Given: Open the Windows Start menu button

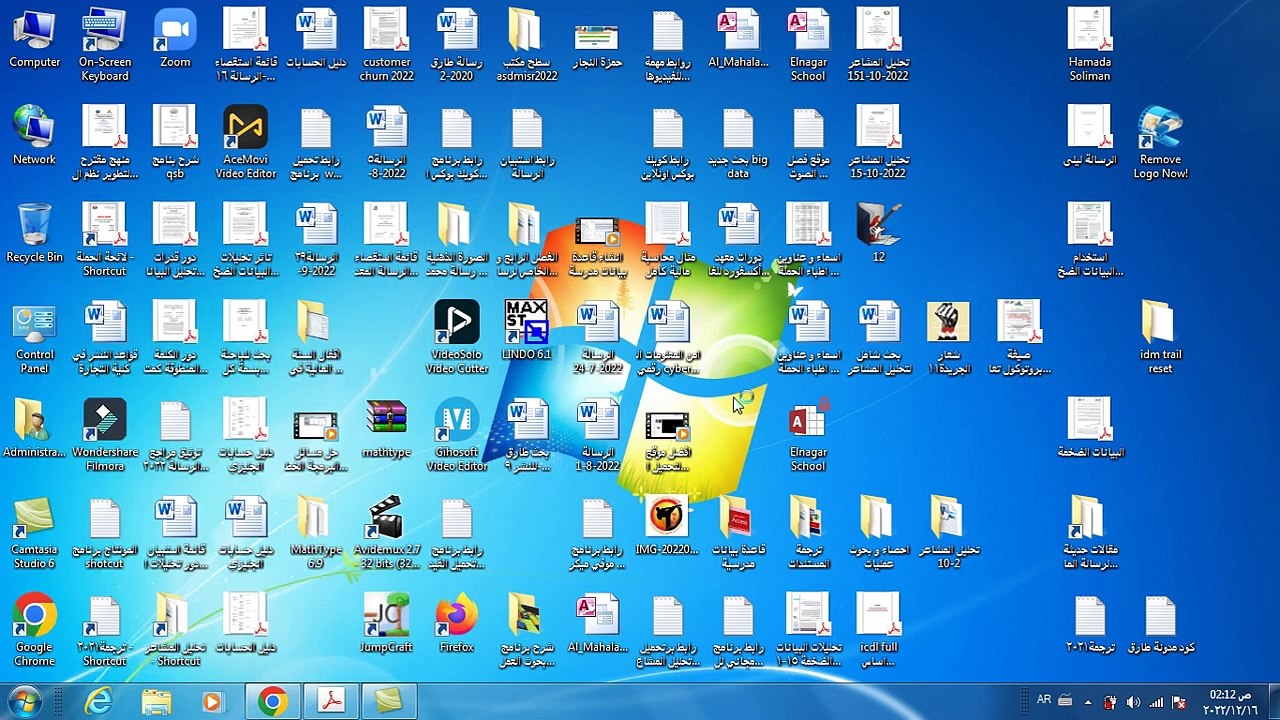Looking at the screenshot, I should [24, 702].
